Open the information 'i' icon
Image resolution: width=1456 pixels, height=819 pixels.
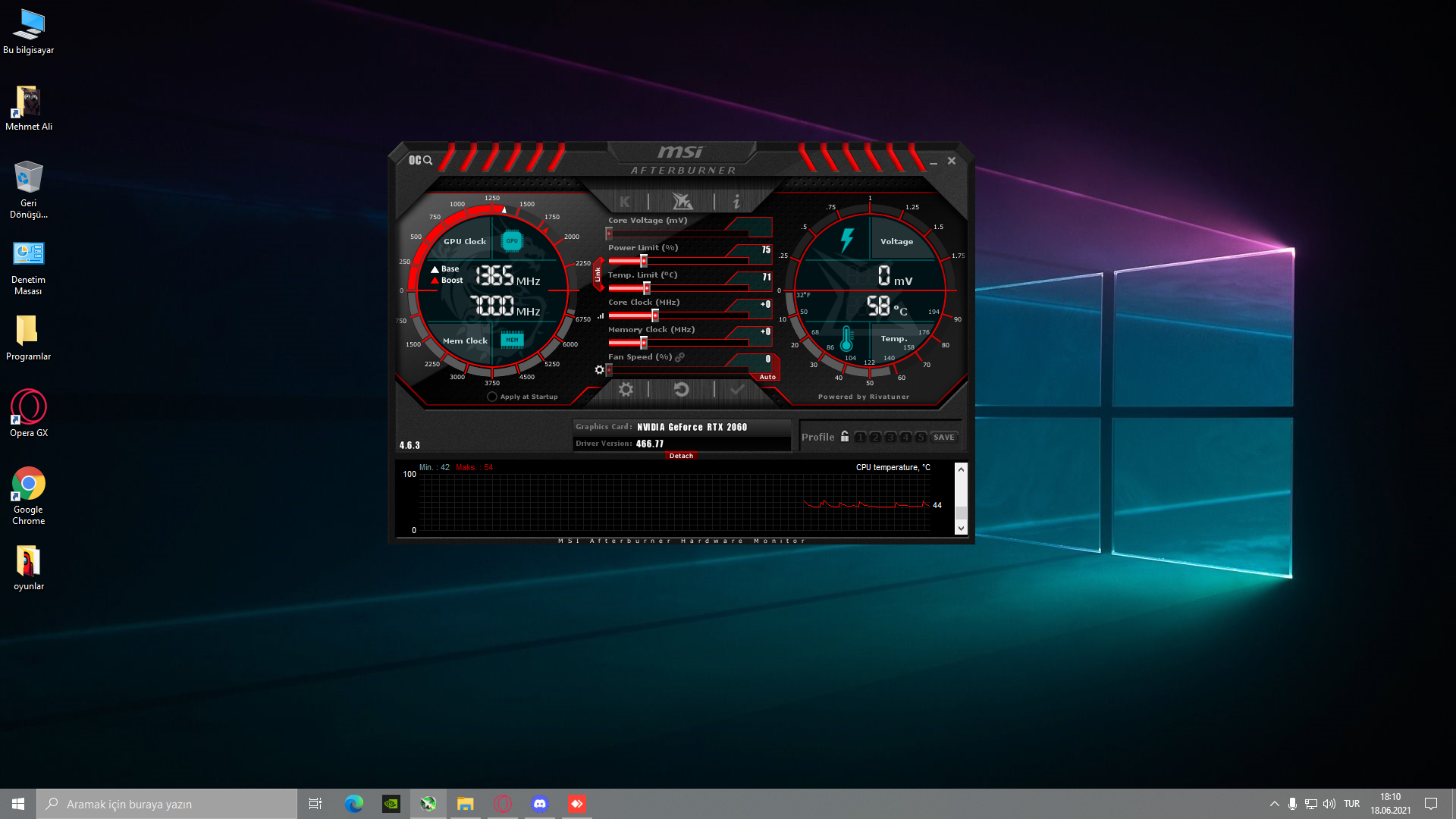click(x=736, y=202)
